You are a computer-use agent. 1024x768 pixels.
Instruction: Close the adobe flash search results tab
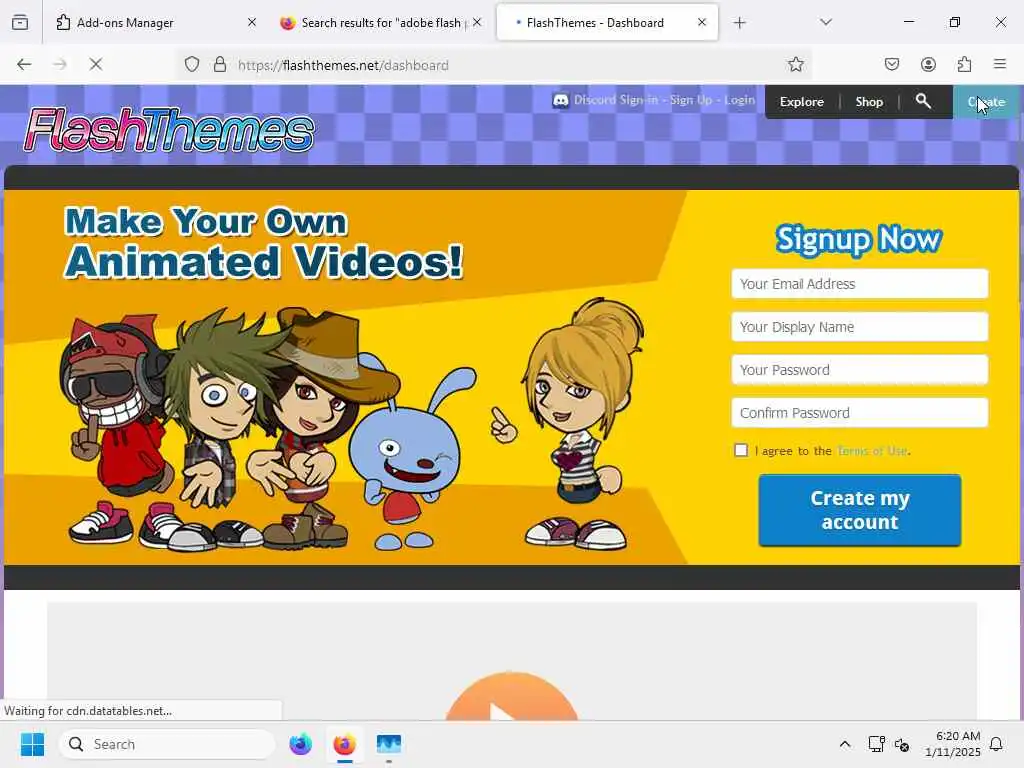pyautogui.click(x=477, y=23)
